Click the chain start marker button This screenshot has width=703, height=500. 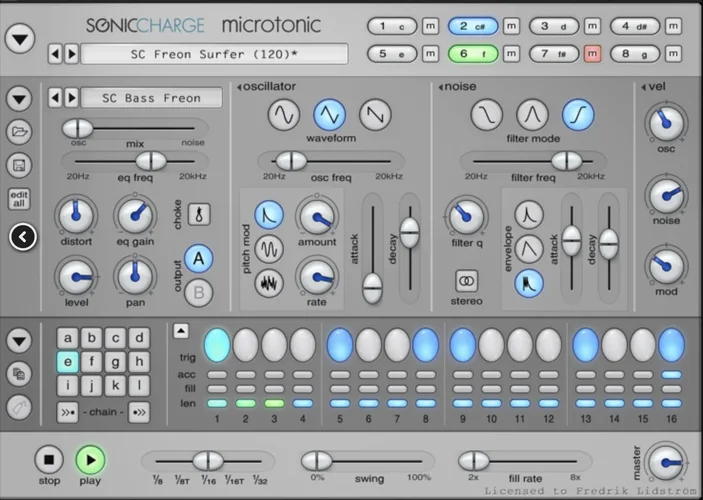point(68,412)
